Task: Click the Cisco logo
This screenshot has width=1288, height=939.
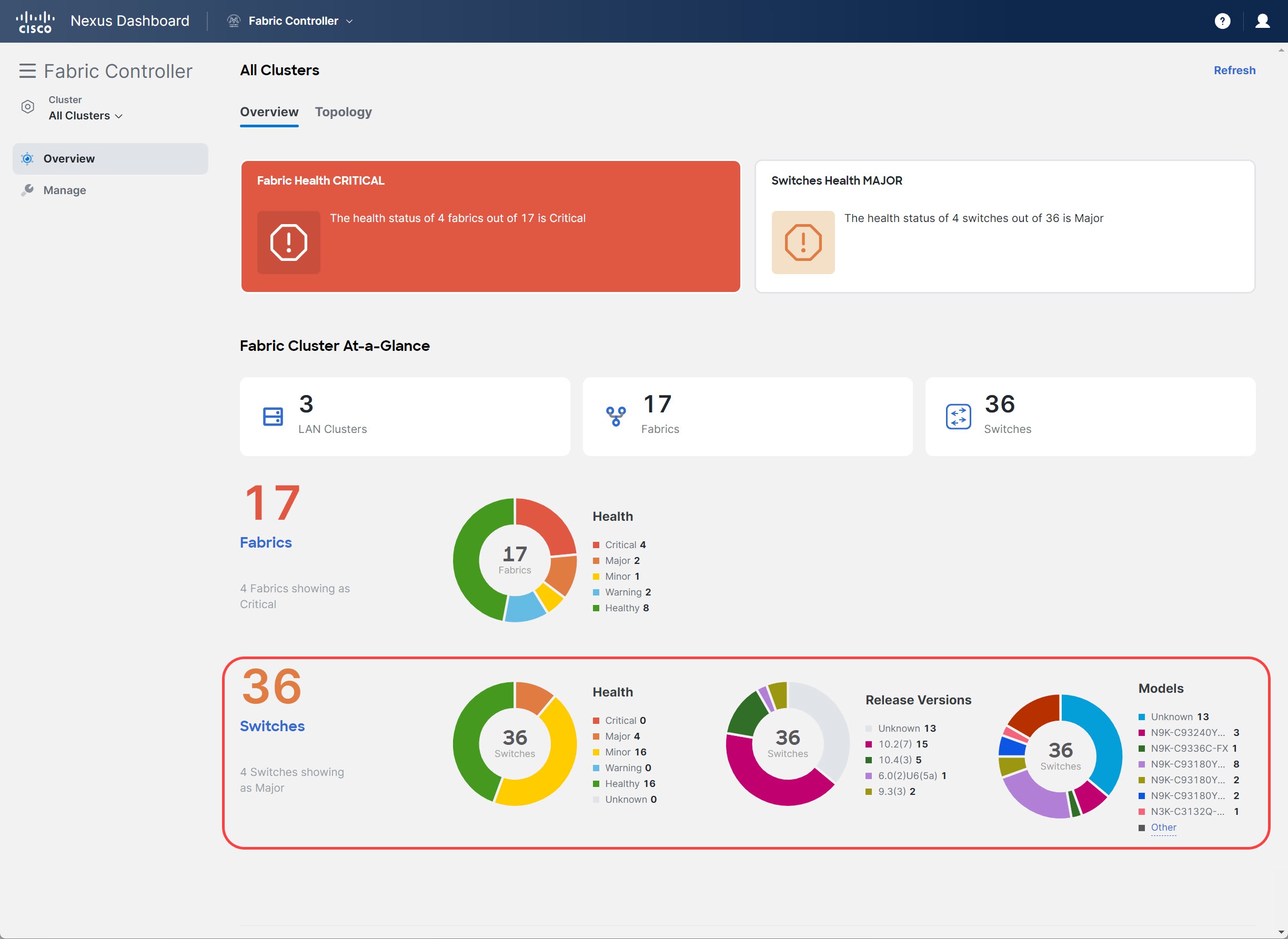Action: click(35, 22)
